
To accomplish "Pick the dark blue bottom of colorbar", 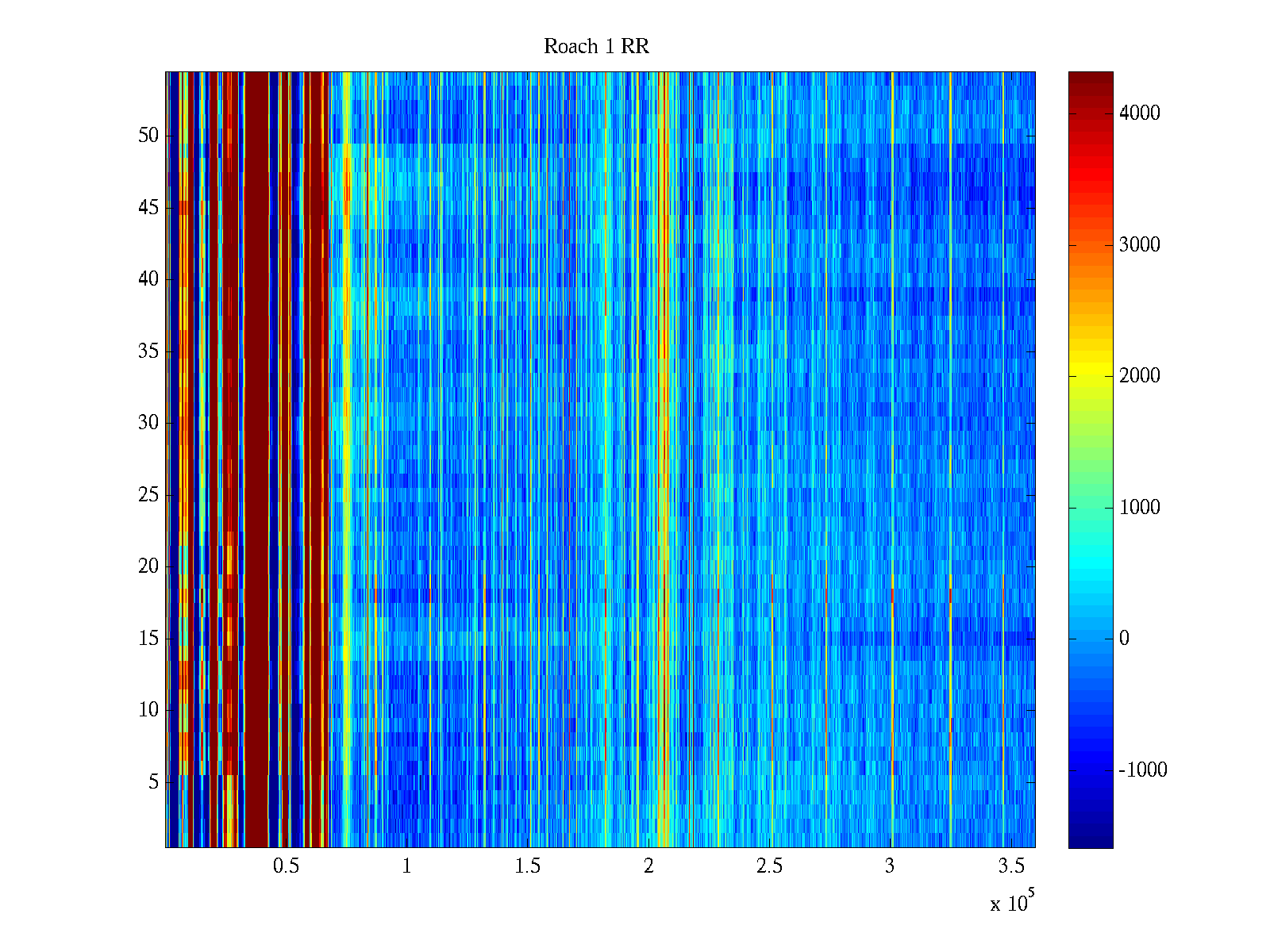I will (1090, 841).
